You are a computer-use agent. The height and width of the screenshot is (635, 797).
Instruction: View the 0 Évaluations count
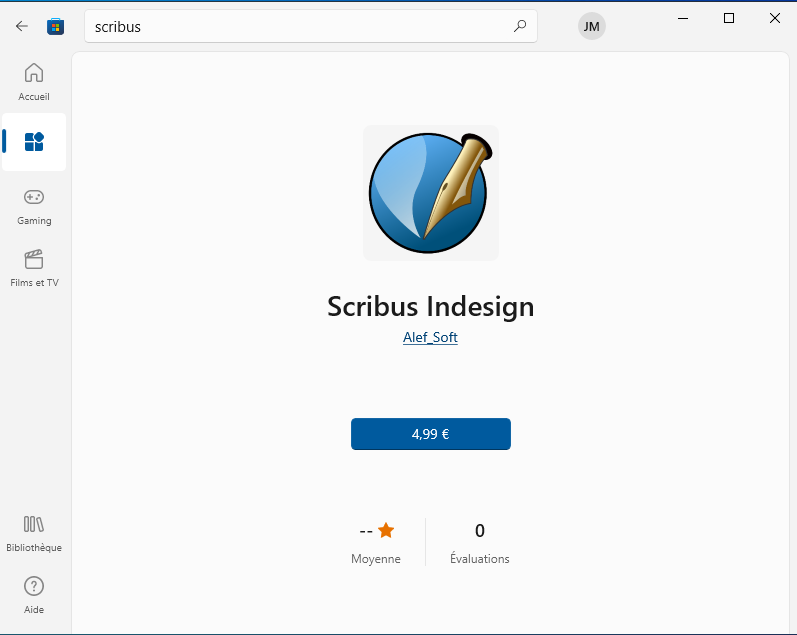click(x=479, y=541)
